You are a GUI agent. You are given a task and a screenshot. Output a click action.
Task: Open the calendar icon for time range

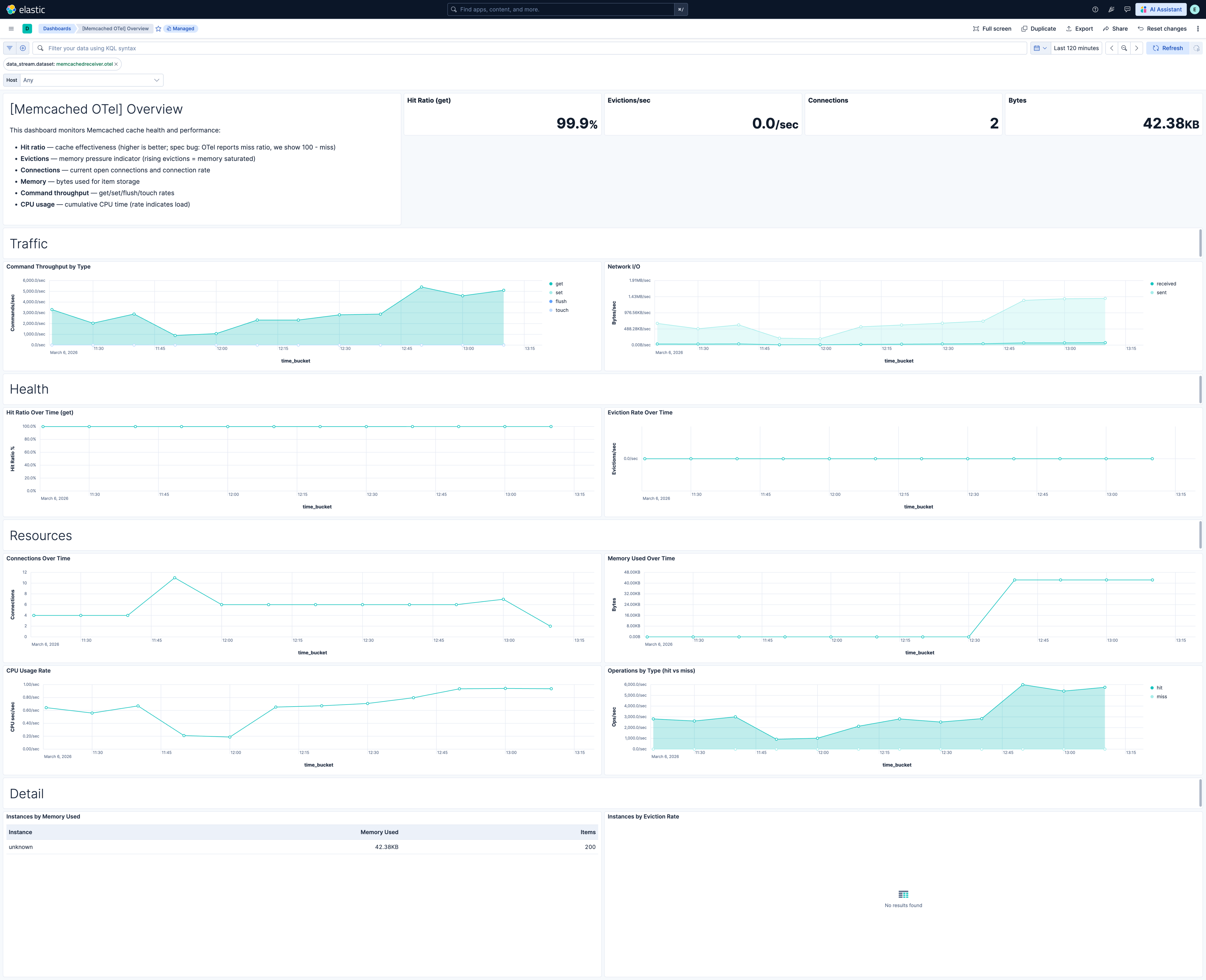[x=1037, y=48]
